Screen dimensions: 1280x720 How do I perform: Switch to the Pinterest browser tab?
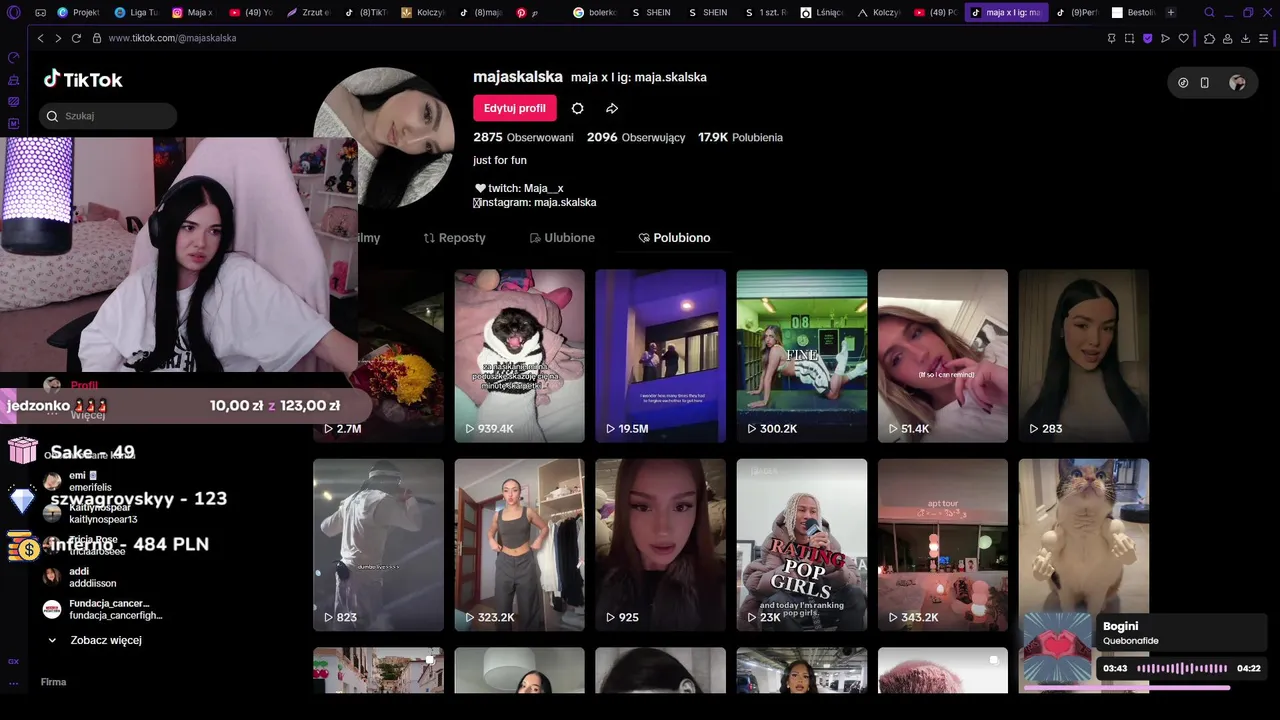pos(538,13)
